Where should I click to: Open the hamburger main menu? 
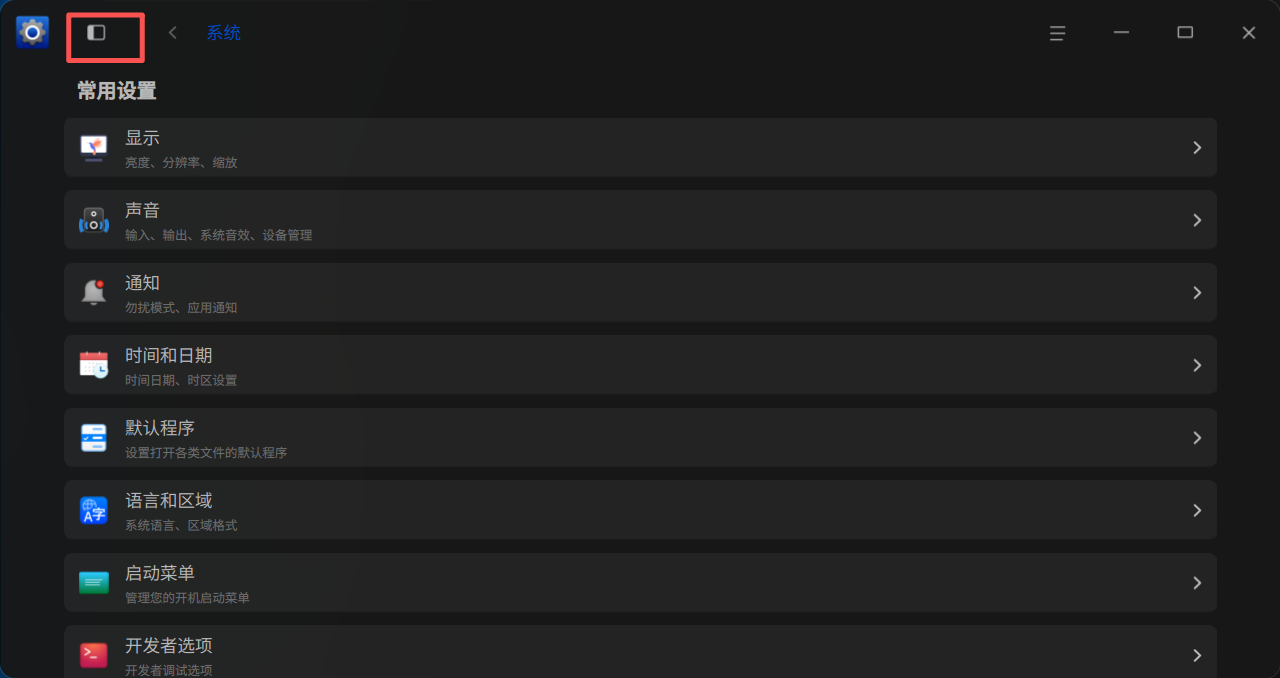pos(1057,33)
